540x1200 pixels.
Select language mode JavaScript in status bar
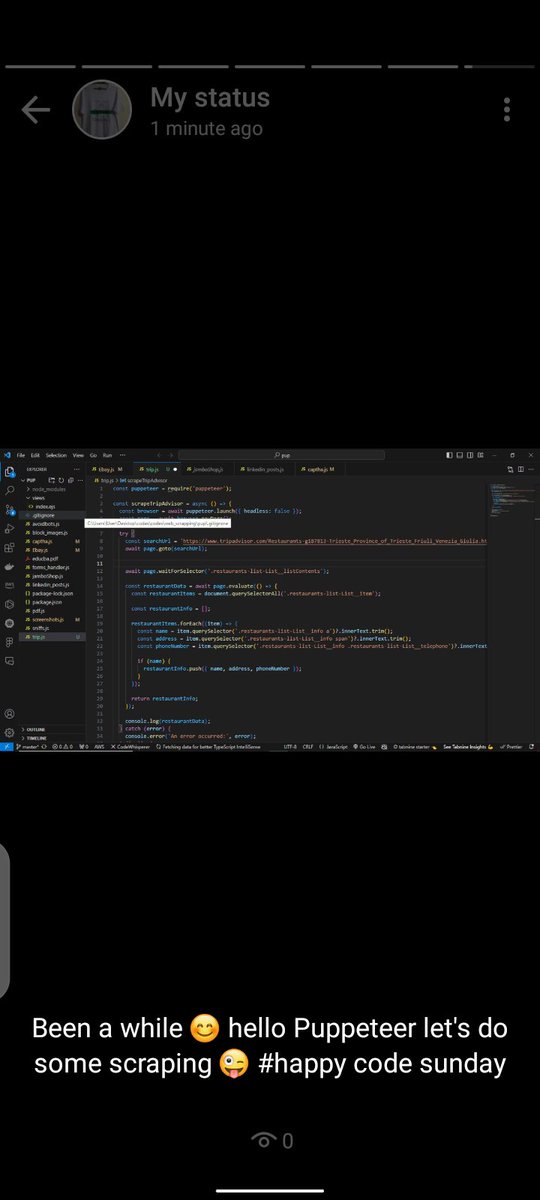pyautogui.click(x=332, y=746)
